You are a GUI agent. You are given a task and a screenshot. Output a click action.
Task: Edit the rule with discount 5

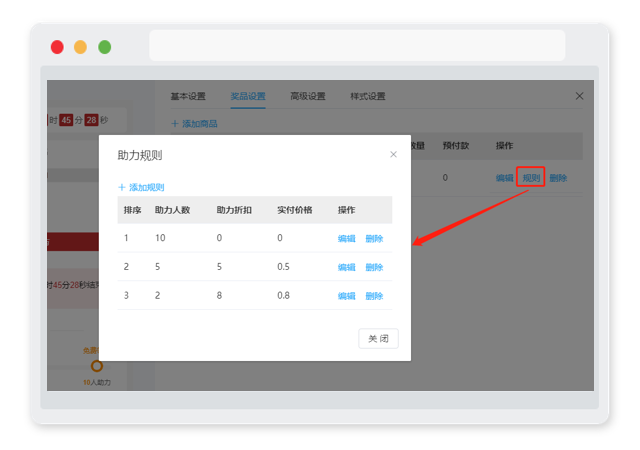pyautogui.click(x=347, y=267)
